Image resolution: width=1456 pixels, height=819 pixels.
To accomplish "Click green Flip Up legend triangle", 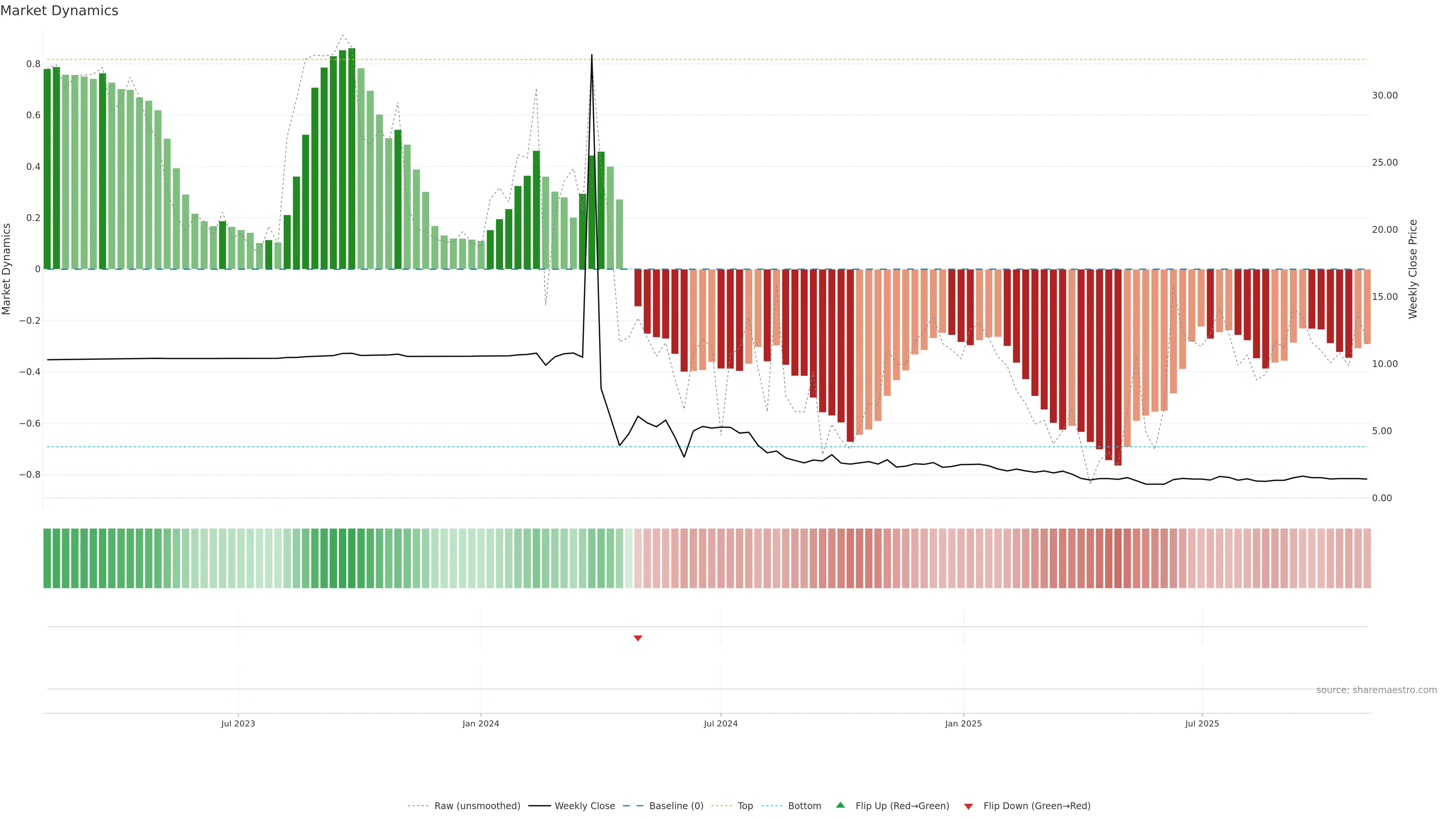I will [841, 805].
